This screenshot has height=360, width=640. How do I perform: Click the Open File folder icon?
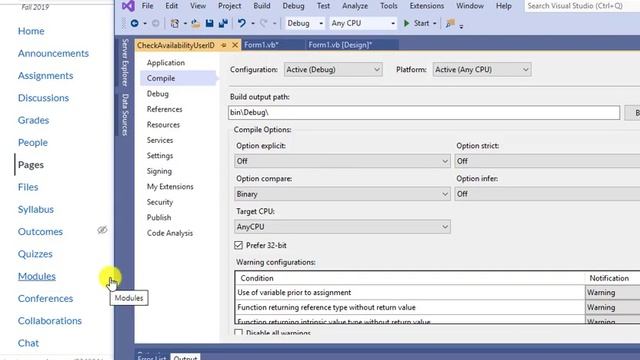tap(196, 23)
